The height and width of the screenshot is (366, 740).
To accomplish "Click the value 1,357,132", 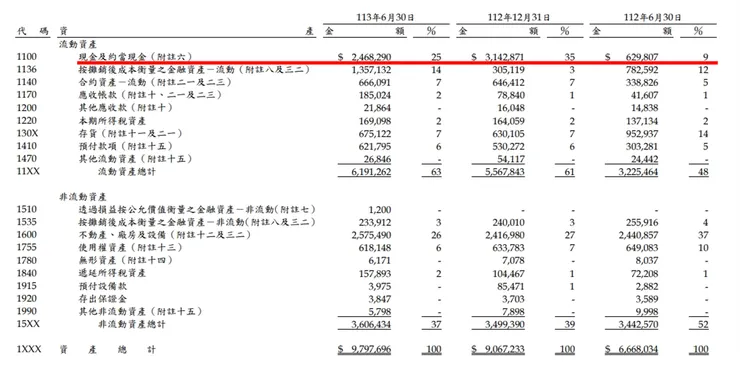I will click(371, 70).
